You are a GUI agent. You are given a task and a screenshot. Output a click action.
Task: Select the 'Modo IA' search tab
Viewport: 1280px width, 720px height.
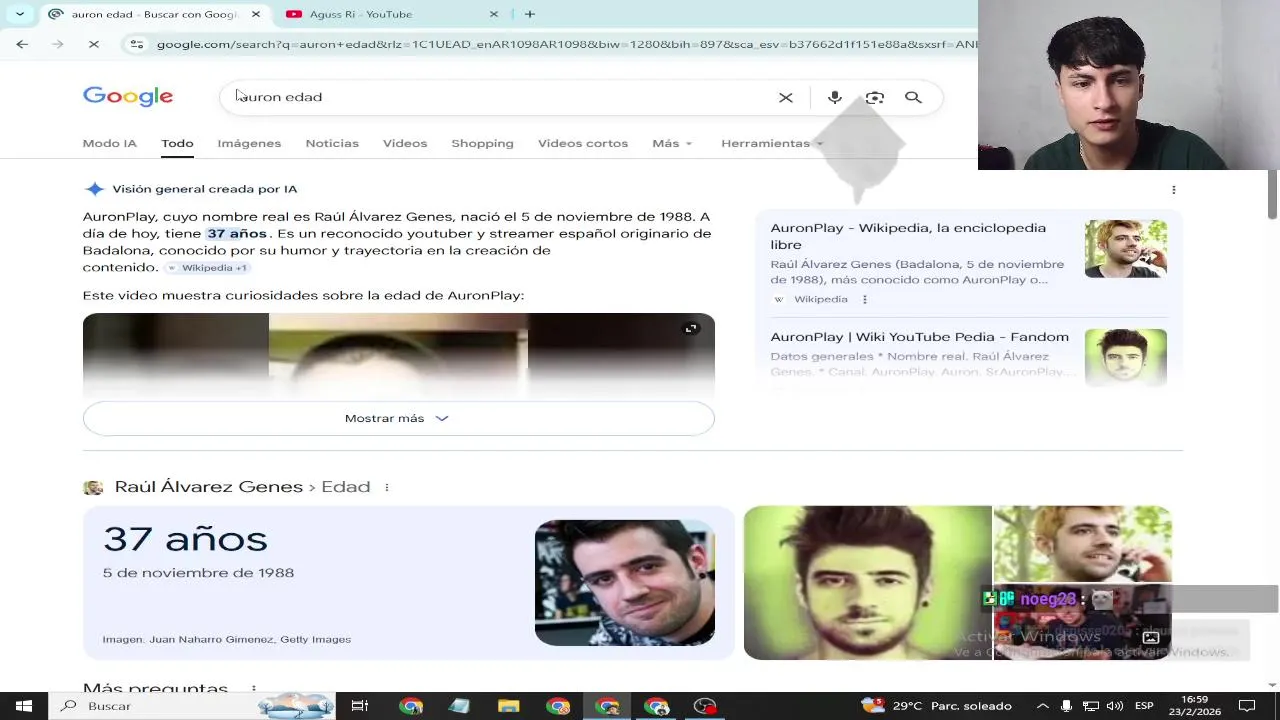(109, 143)
